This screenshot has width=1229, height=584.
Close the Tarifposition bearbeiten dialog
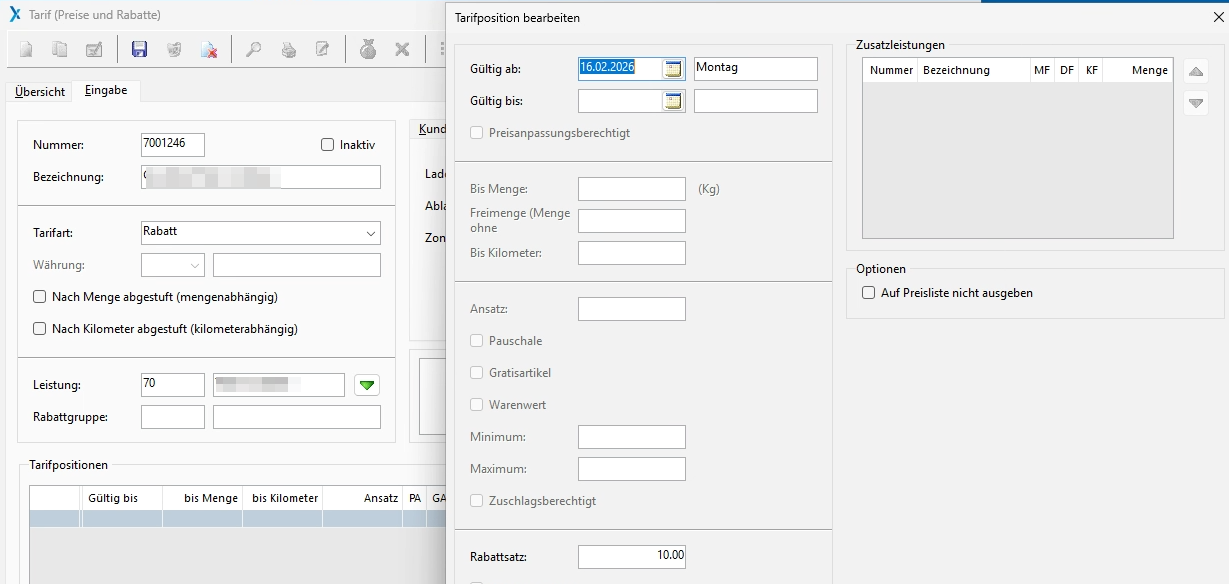[1217, 17]
